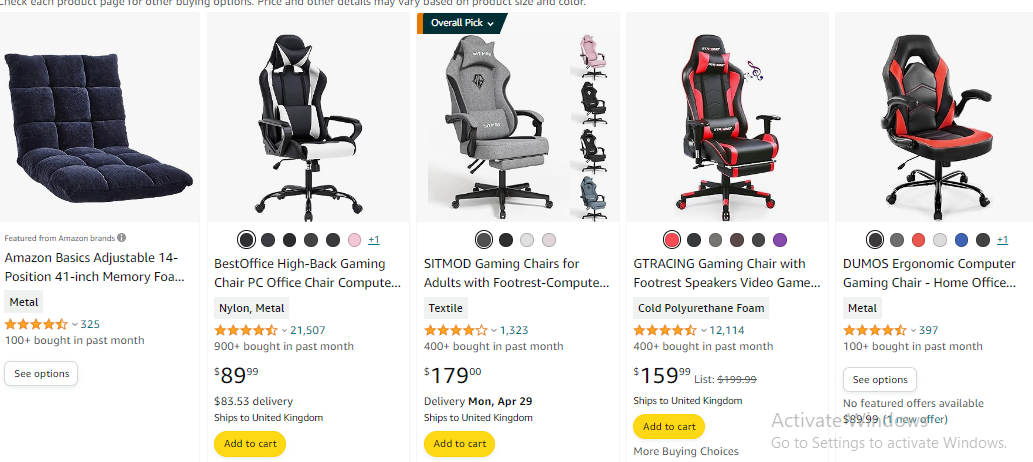Viewport: 1033px width, 462px height.
Task: Expand the rating chevron for DUMOS chair
Action: tap(913, 330)
